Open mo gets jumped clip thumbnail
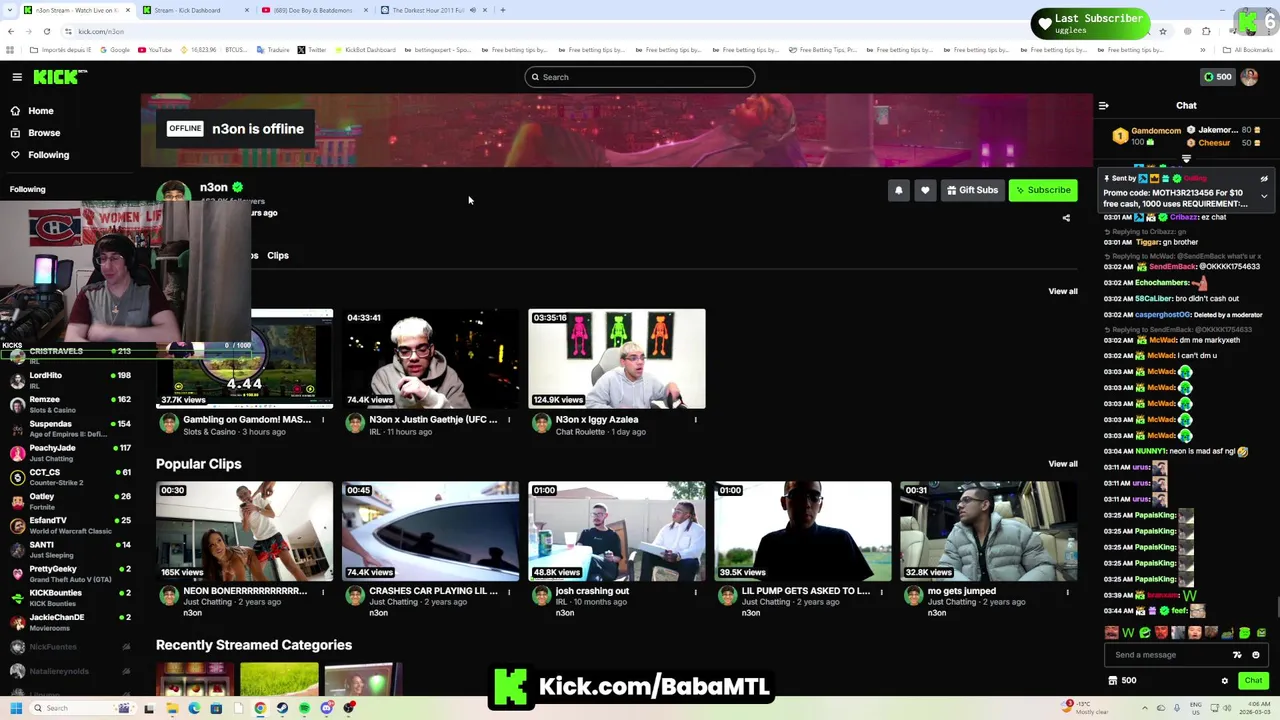1280x720 pixels. (989, 531)
